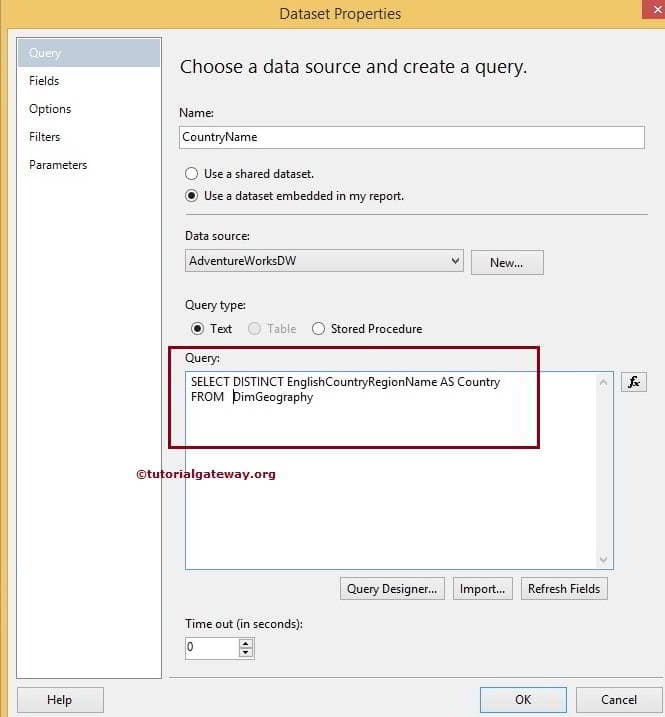Open the expression editor fx button
This screenshot has height=717, width=665.
[633, 382]
